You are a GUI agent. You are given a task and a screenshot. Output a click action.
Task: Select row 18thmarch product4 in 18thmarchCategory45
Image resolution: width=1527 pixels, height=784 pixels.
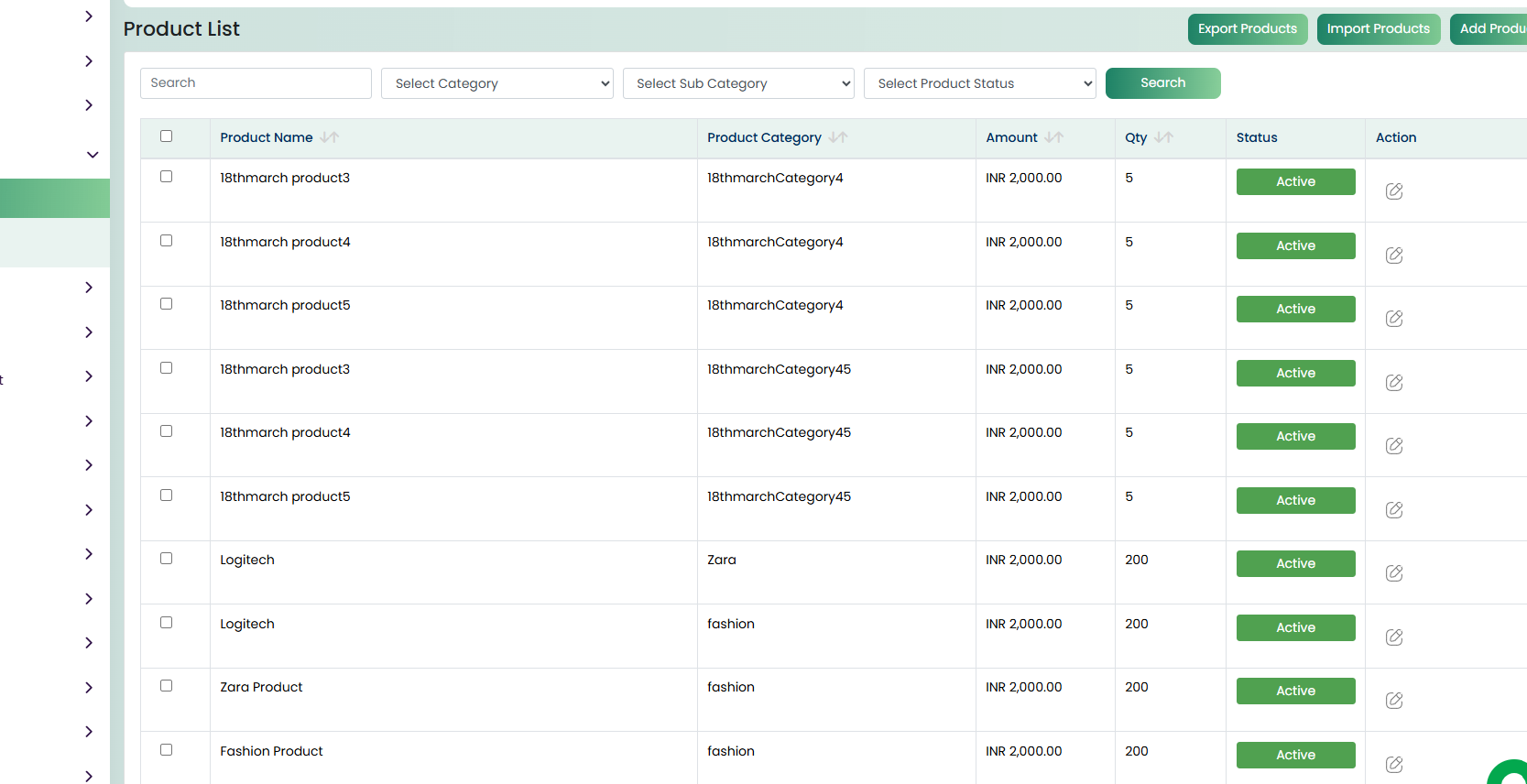click(x=166, y=431)
